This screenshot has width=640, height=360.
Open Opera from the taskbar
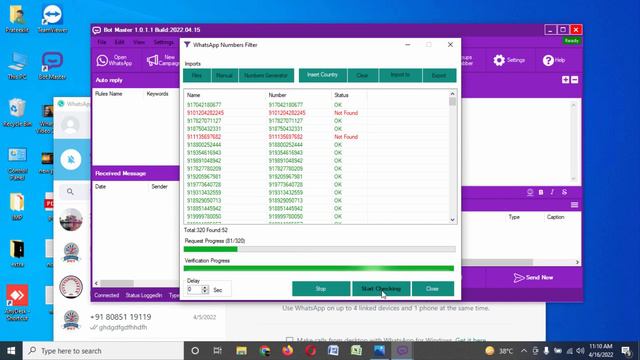311,351
